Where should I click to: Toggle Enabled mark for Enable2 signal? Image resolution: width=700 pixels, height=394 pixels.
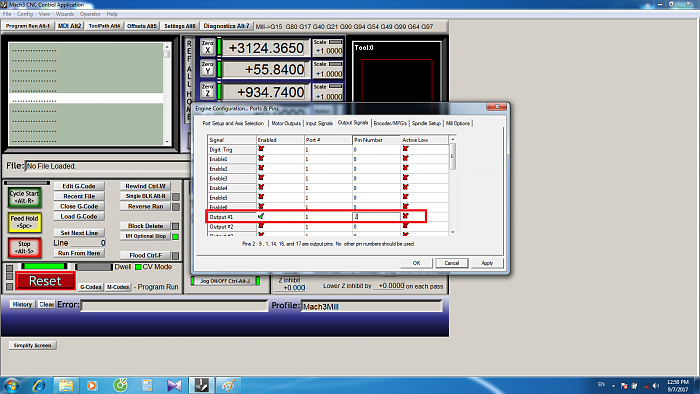[261, 168]
